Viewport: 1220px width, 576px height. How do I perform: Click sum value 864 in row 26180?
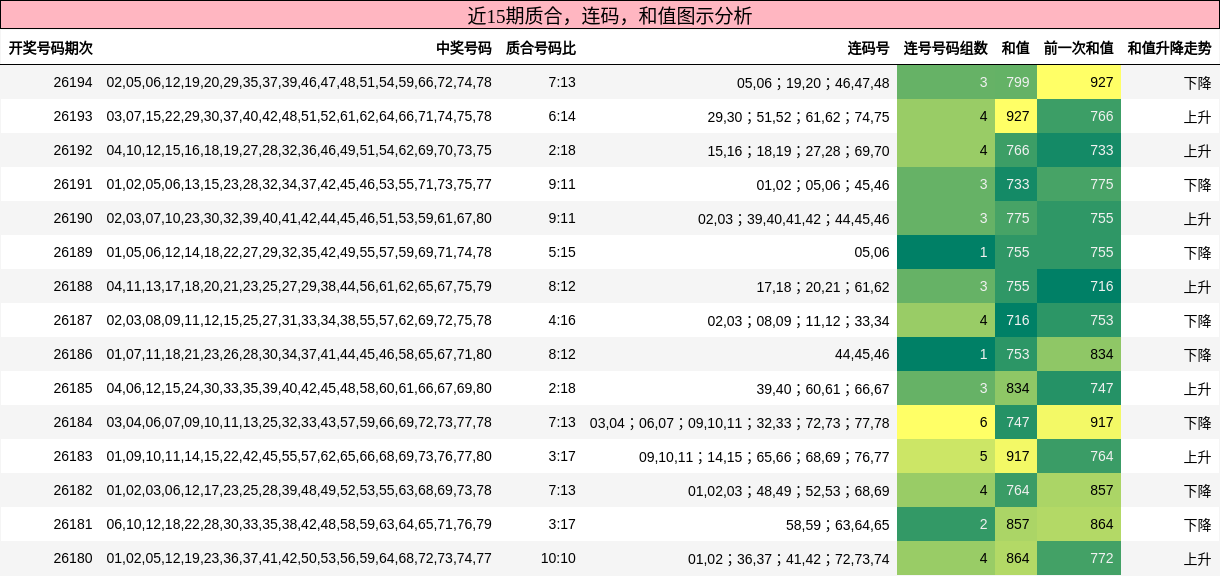(x=1016, y=558)
